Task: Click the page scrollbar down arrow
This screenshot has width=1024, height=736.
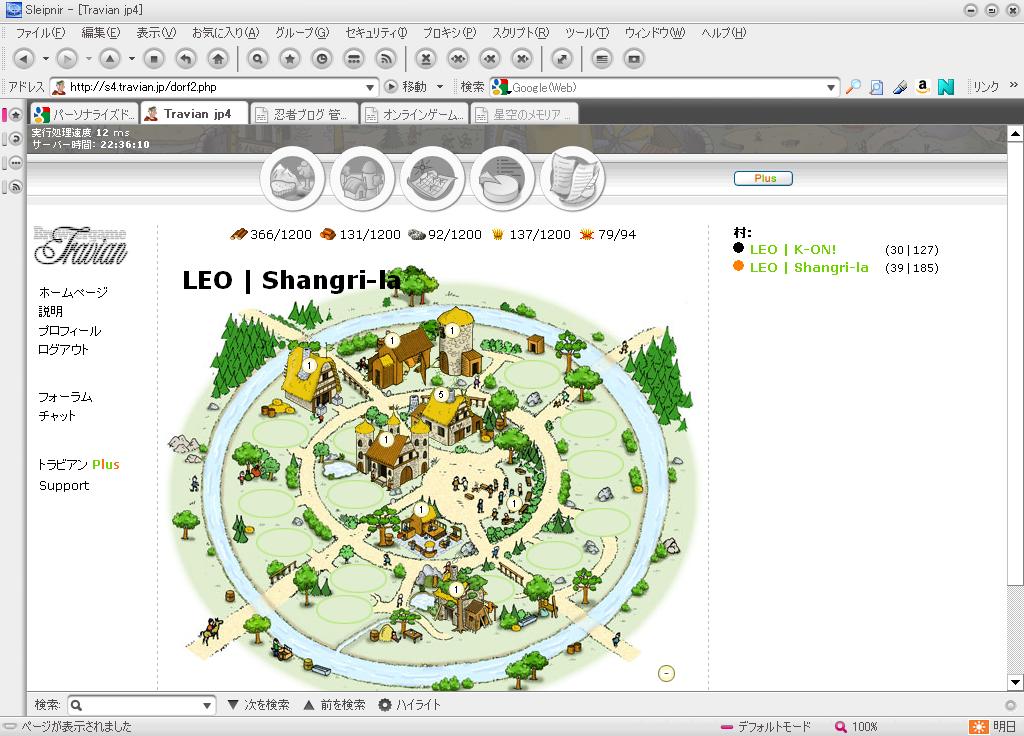Action: point(1015,682)
